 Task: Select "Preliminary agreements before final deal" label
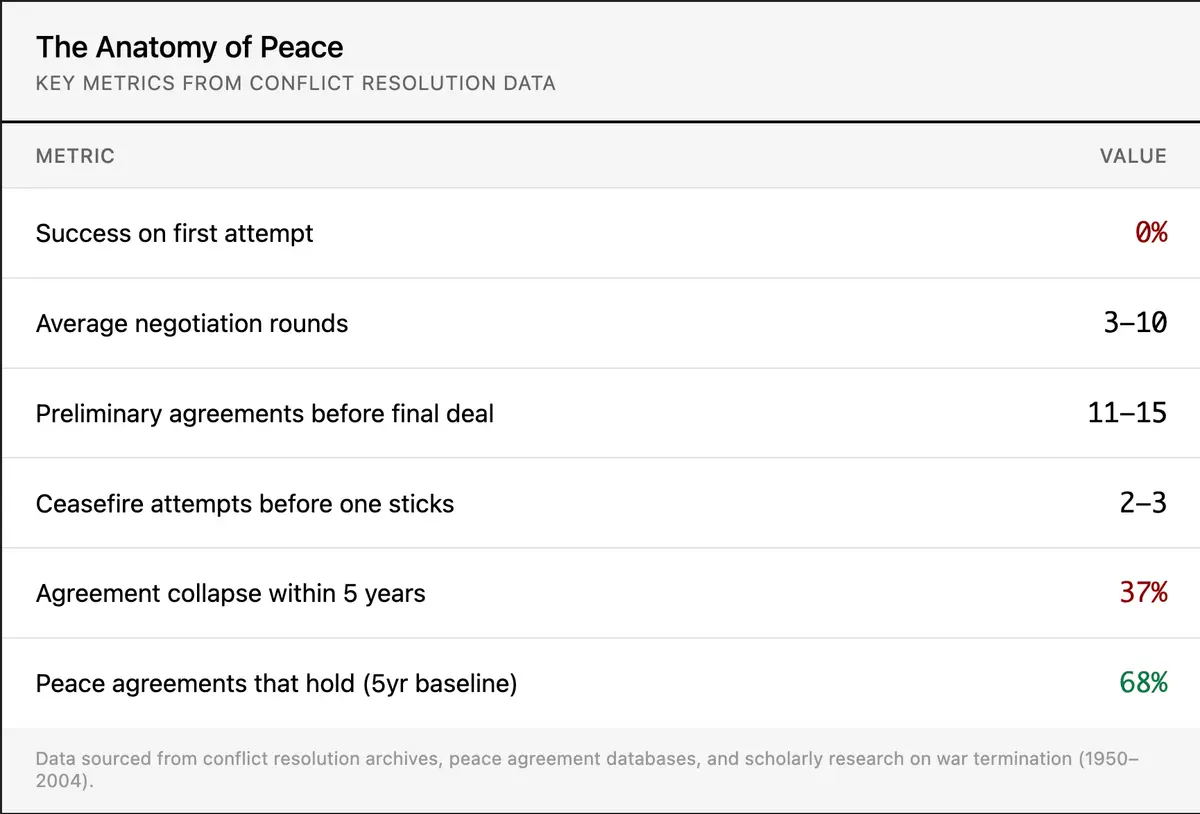[x=264, y=413]
